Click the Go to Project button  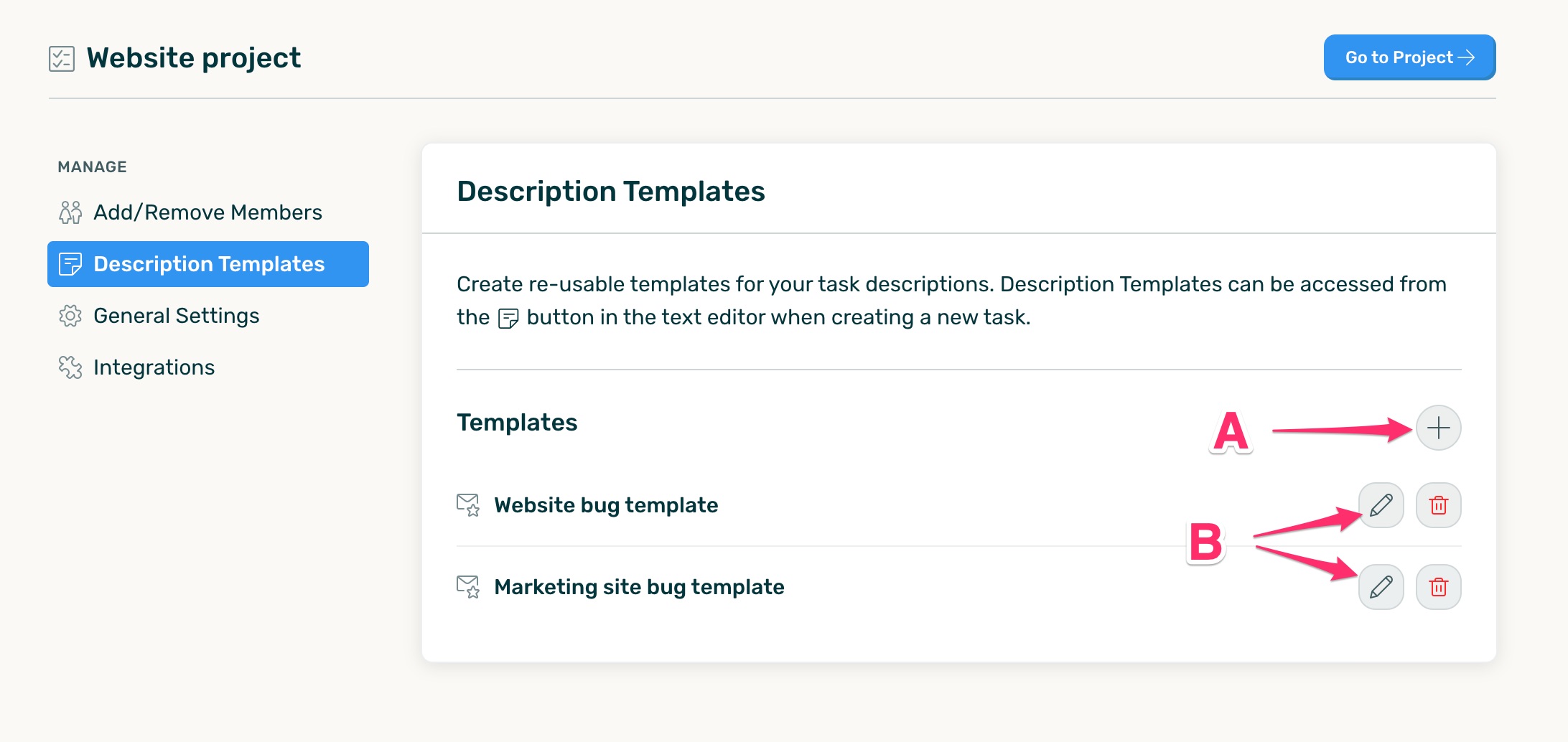coord(1409,57)
